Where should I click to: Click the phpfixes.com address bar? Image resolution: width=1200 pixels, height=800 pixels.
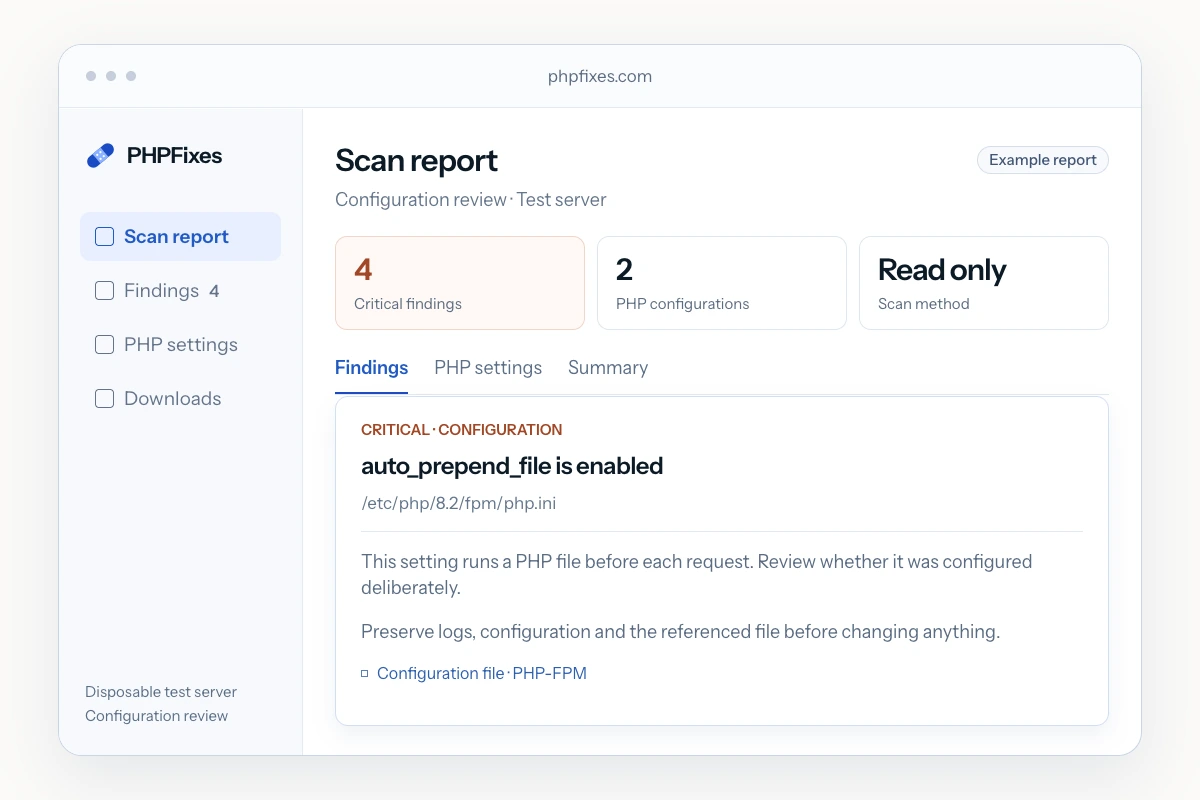tap(600, 77)
